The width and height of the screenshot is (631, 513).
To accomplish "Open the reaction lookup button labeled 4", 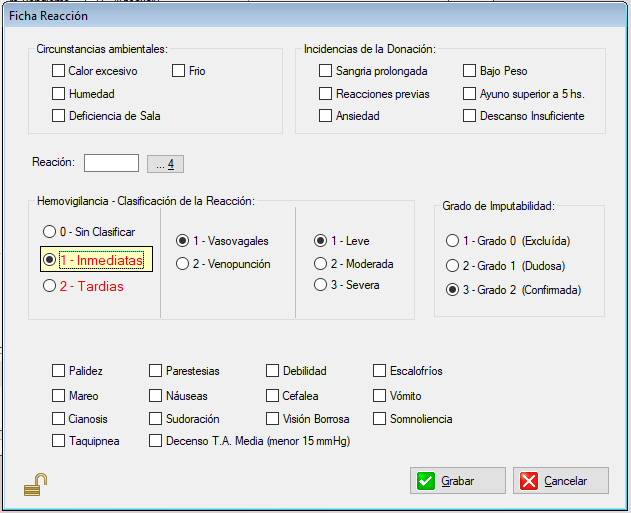I will tap(166, 164).
